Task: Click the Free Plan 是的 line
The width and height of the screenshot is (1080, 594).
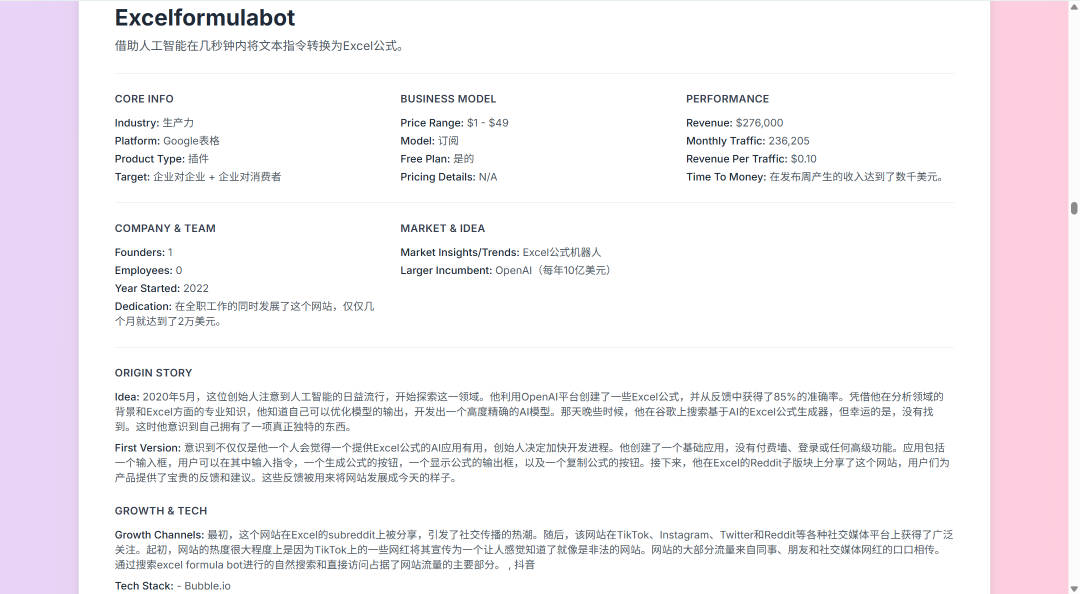Action: 437,158
